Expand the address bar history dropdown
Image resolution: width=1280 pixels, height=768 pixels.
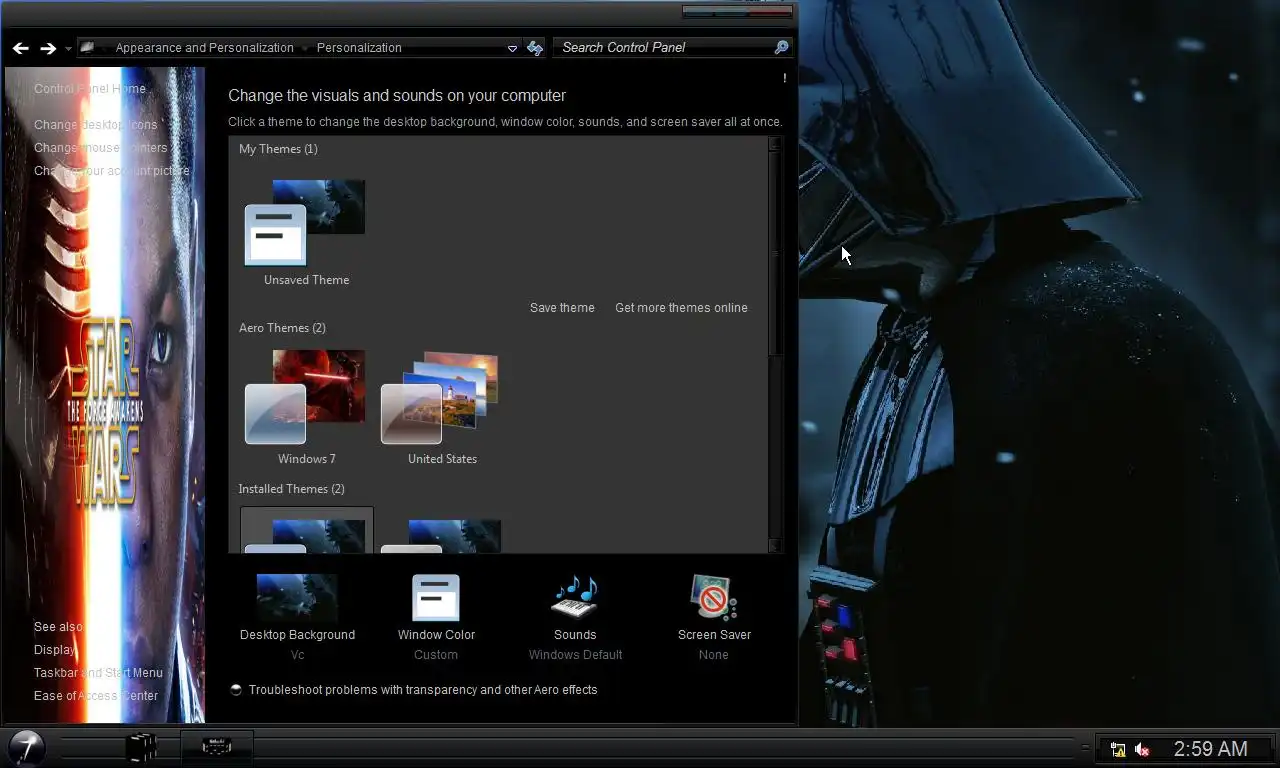[x=512, y=48]
